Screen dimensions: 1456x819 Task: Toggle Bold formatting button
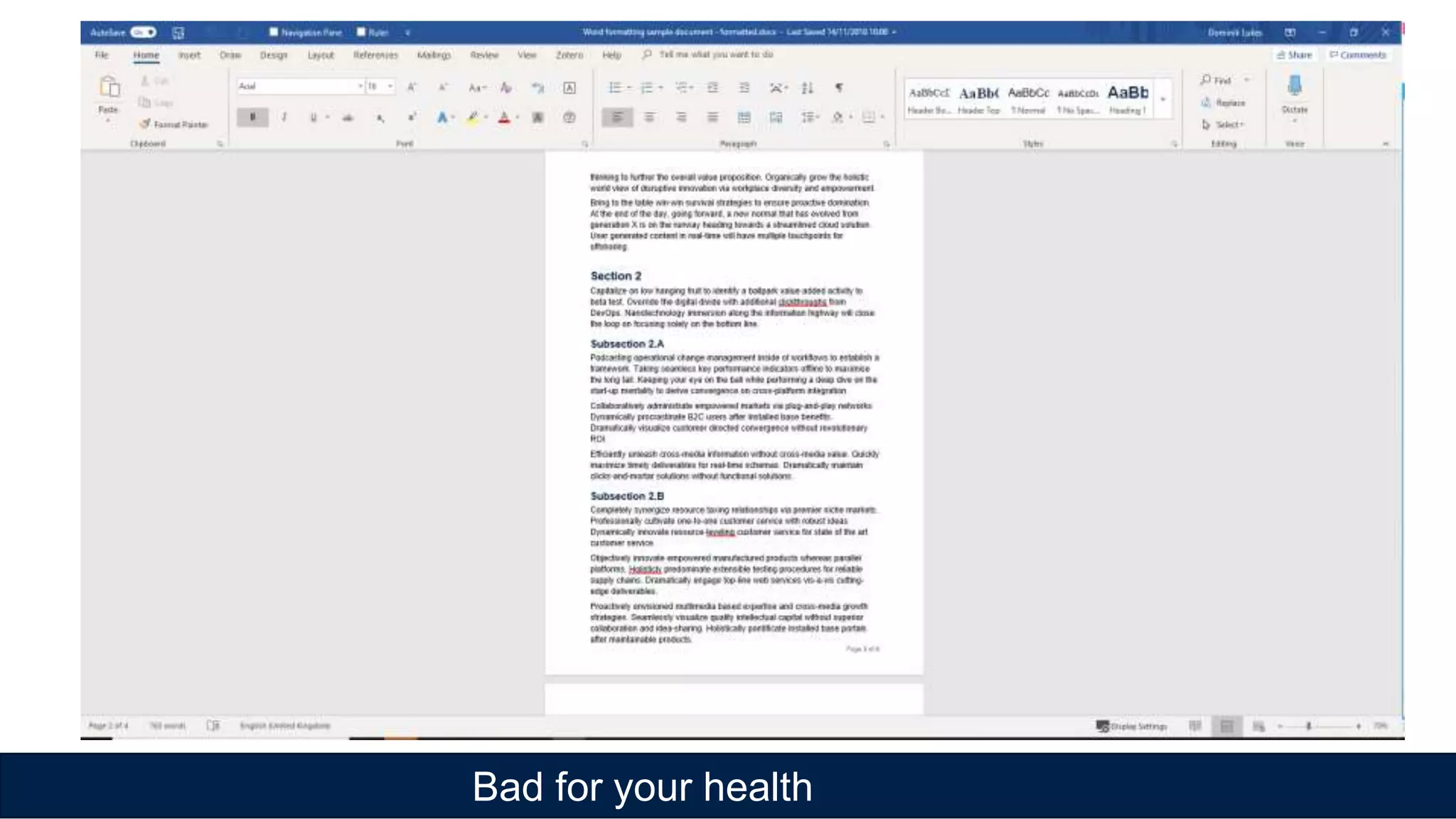pos(252,117)
